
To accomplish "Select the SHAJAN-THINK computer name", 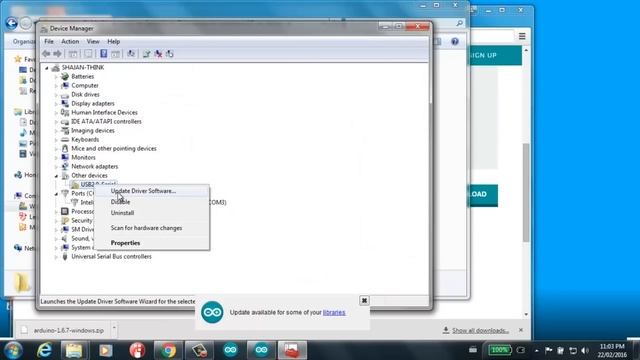I will click(x=82, y=67).
